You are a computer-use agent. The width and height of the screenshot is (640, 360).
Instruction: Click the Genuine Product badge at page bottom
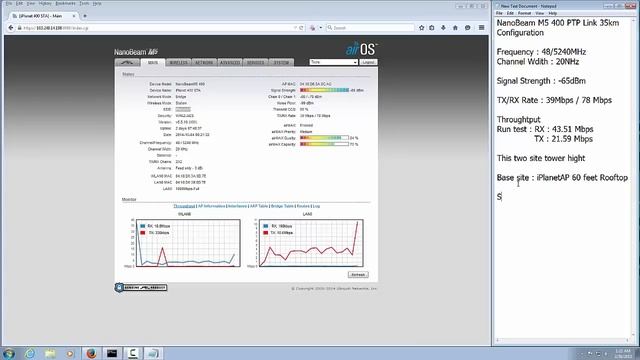(141, 288)
